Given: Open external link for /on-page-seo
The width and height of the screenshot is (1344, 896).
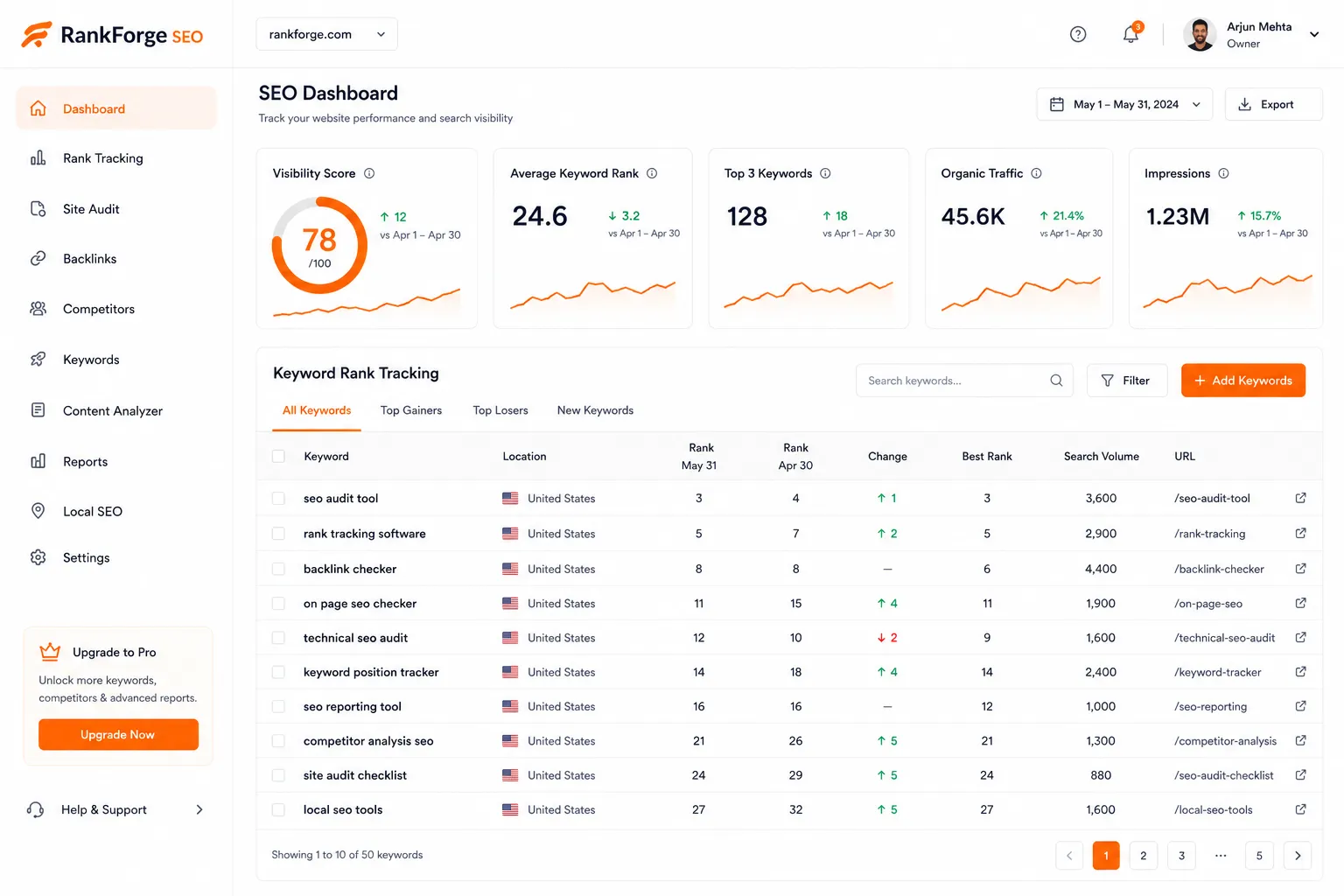Looking at the screenshot, I should (1300, 603).
